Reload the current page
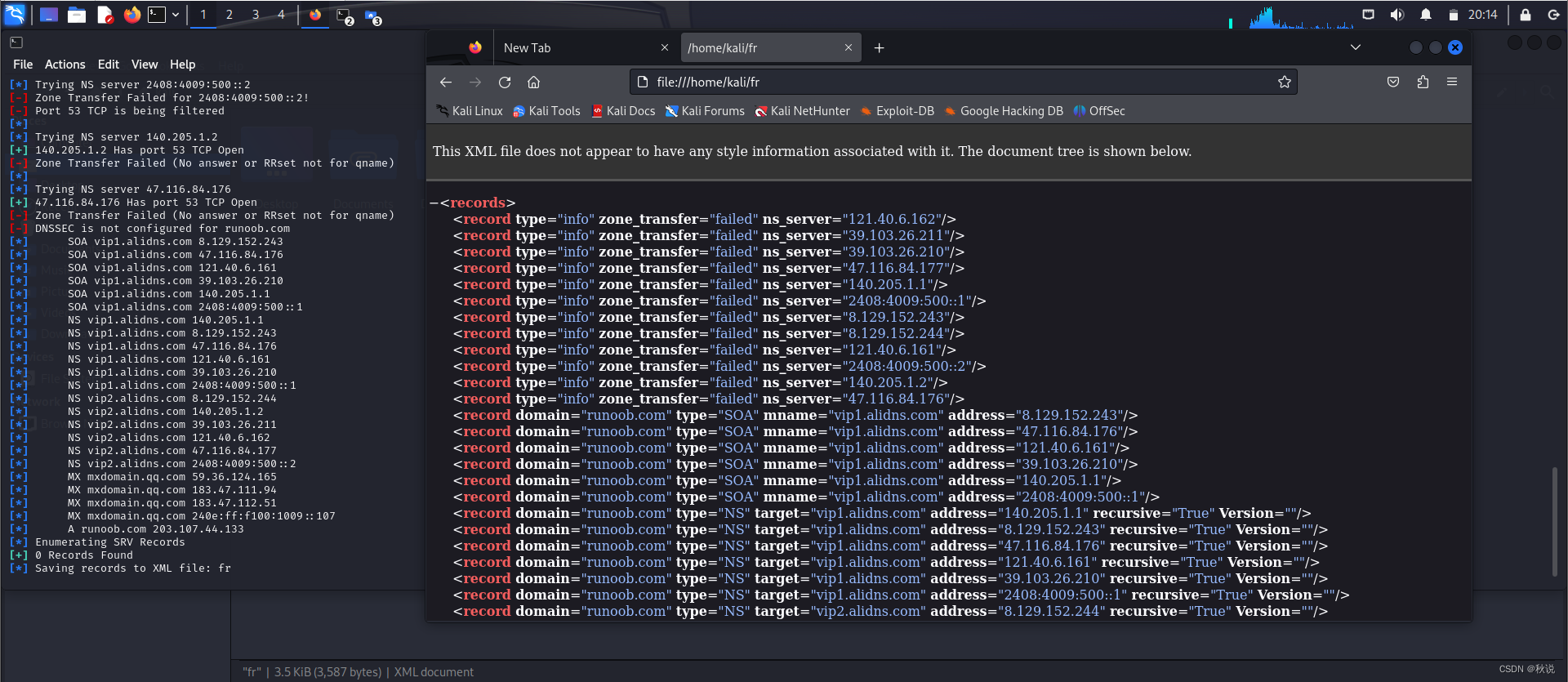This screenshot has width=1568, height=682. click(x=505, y=82)
